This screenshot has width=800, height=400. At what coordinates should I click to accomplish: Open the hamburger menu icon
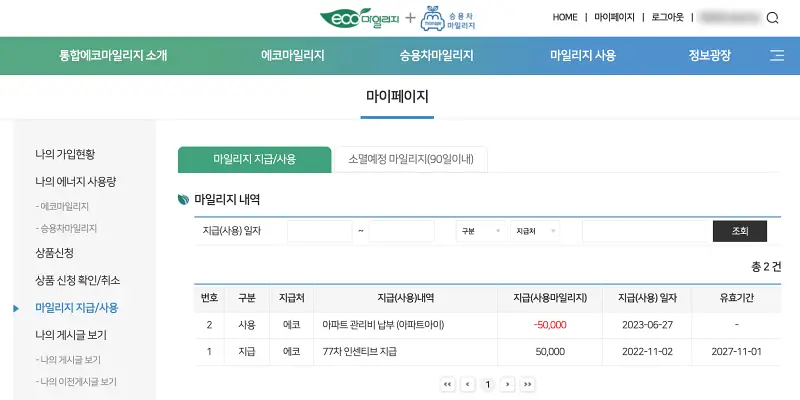coord(776,56)
